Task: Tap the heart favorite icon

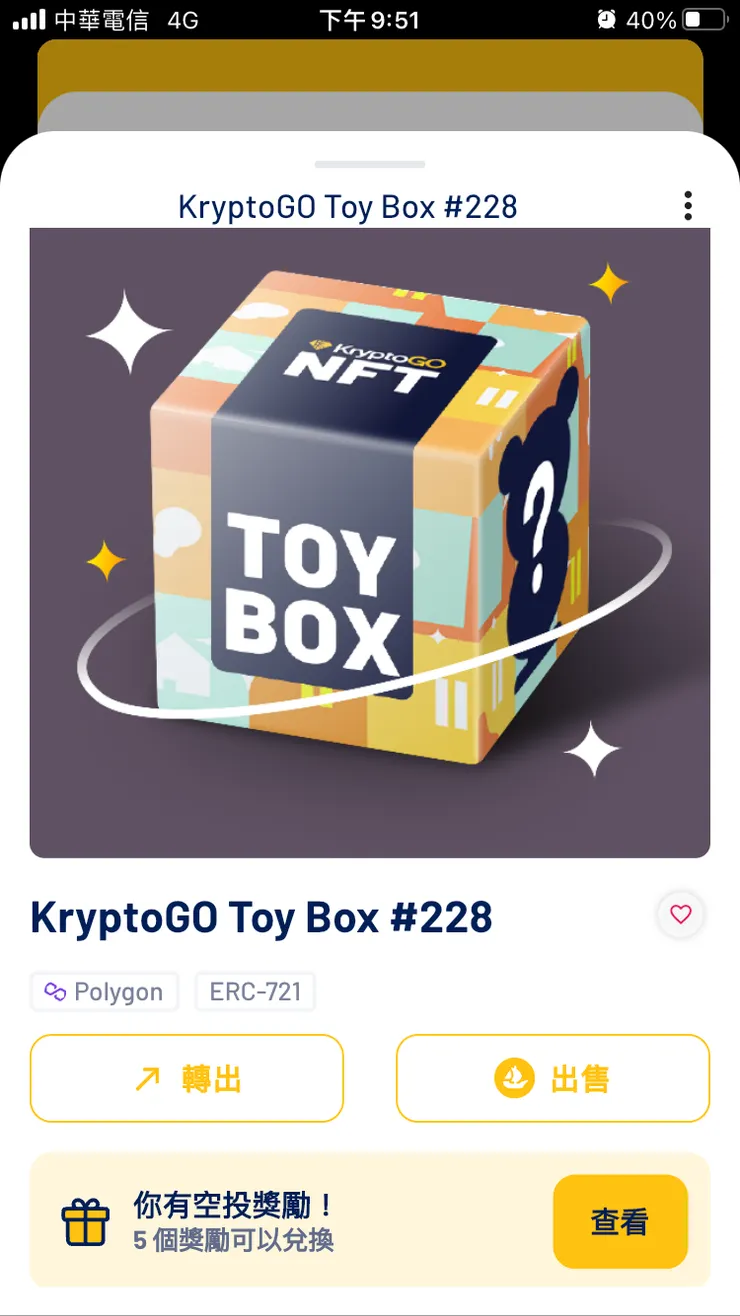Action: (x=681, y=915)
